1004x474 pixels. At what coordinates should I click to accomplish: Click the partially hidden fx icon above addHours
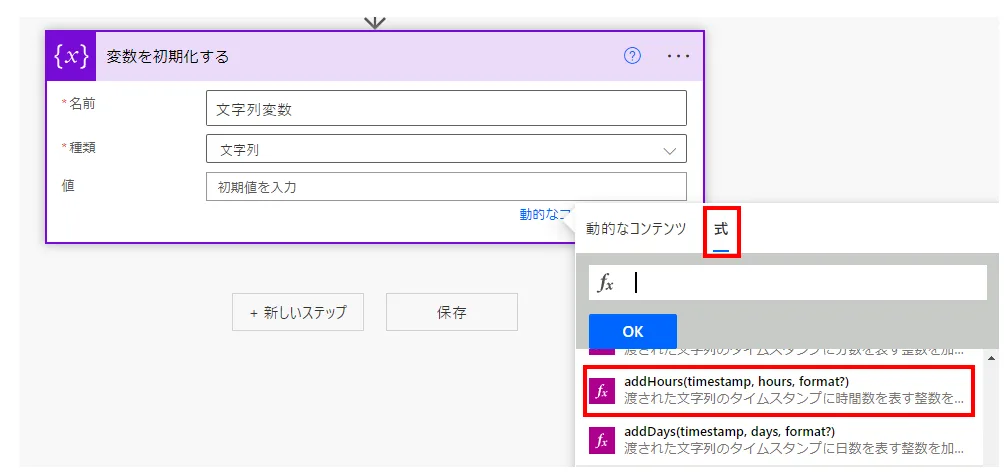(602, 349)
